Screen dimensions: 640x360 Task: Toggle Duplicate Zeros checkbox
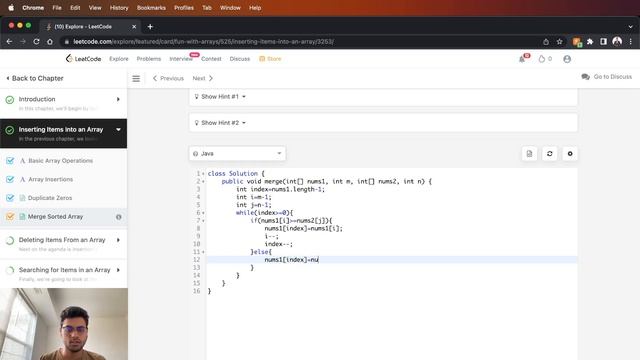10,198
